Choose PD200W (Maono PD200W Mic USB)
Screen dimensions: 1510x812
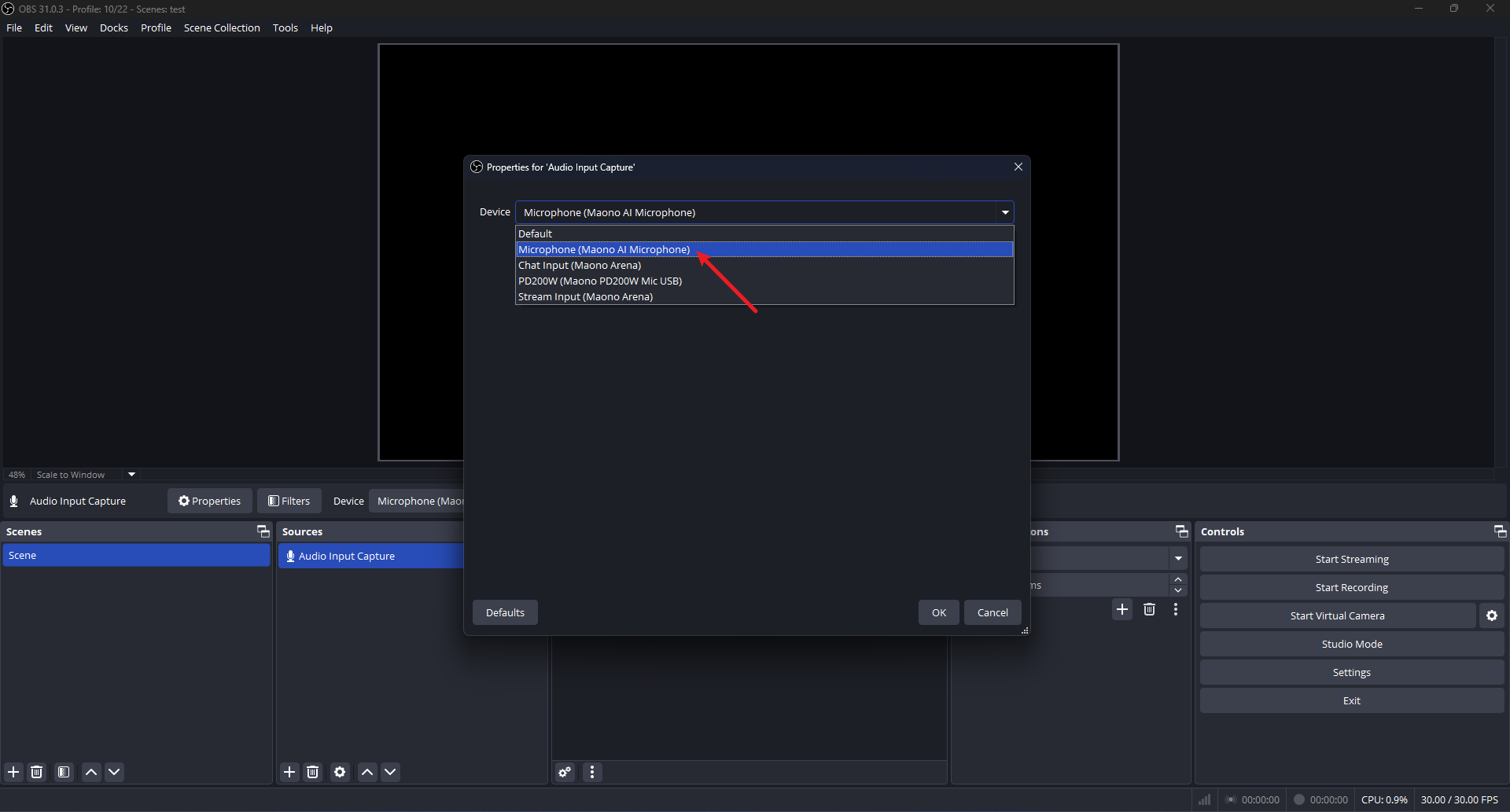pos(600,281)
